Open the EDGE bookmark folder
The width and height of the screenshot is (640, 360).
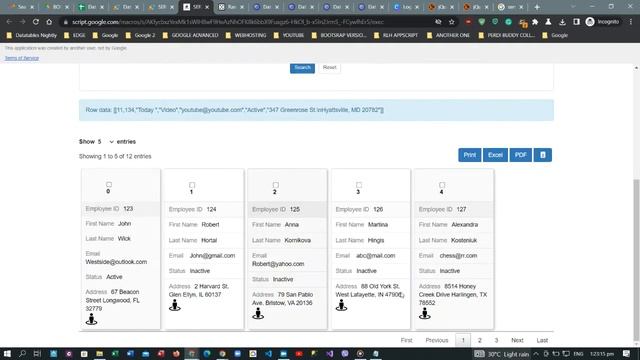[75, 36]
